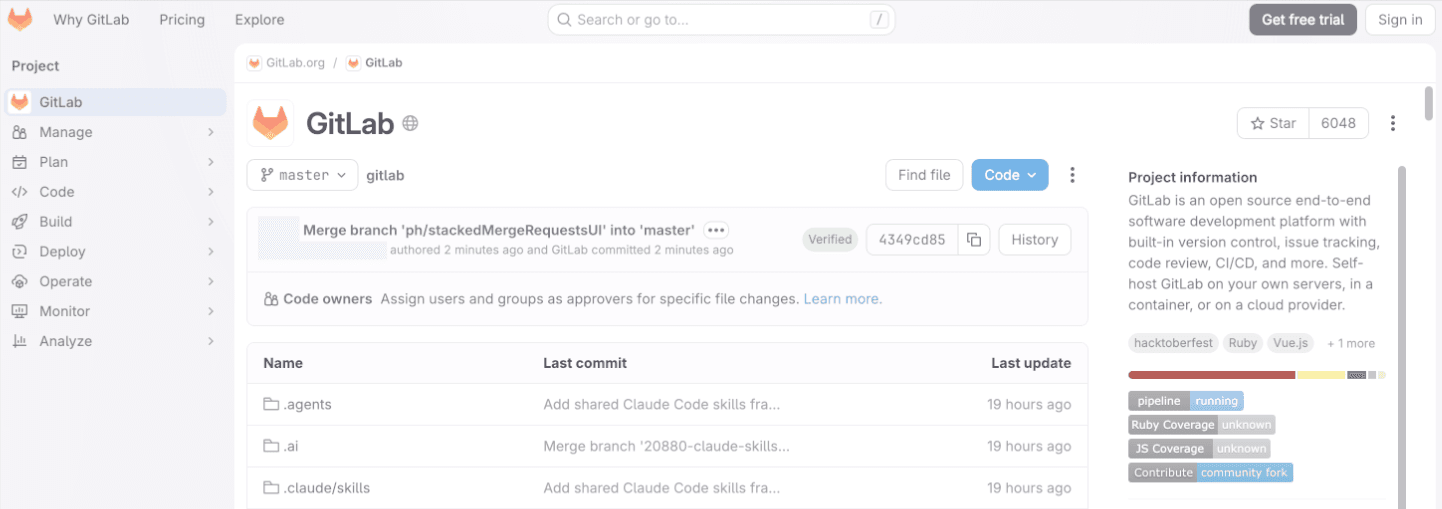Expand the Monitor section chevron
1442x509 pixels.
(x=211, y=311)
